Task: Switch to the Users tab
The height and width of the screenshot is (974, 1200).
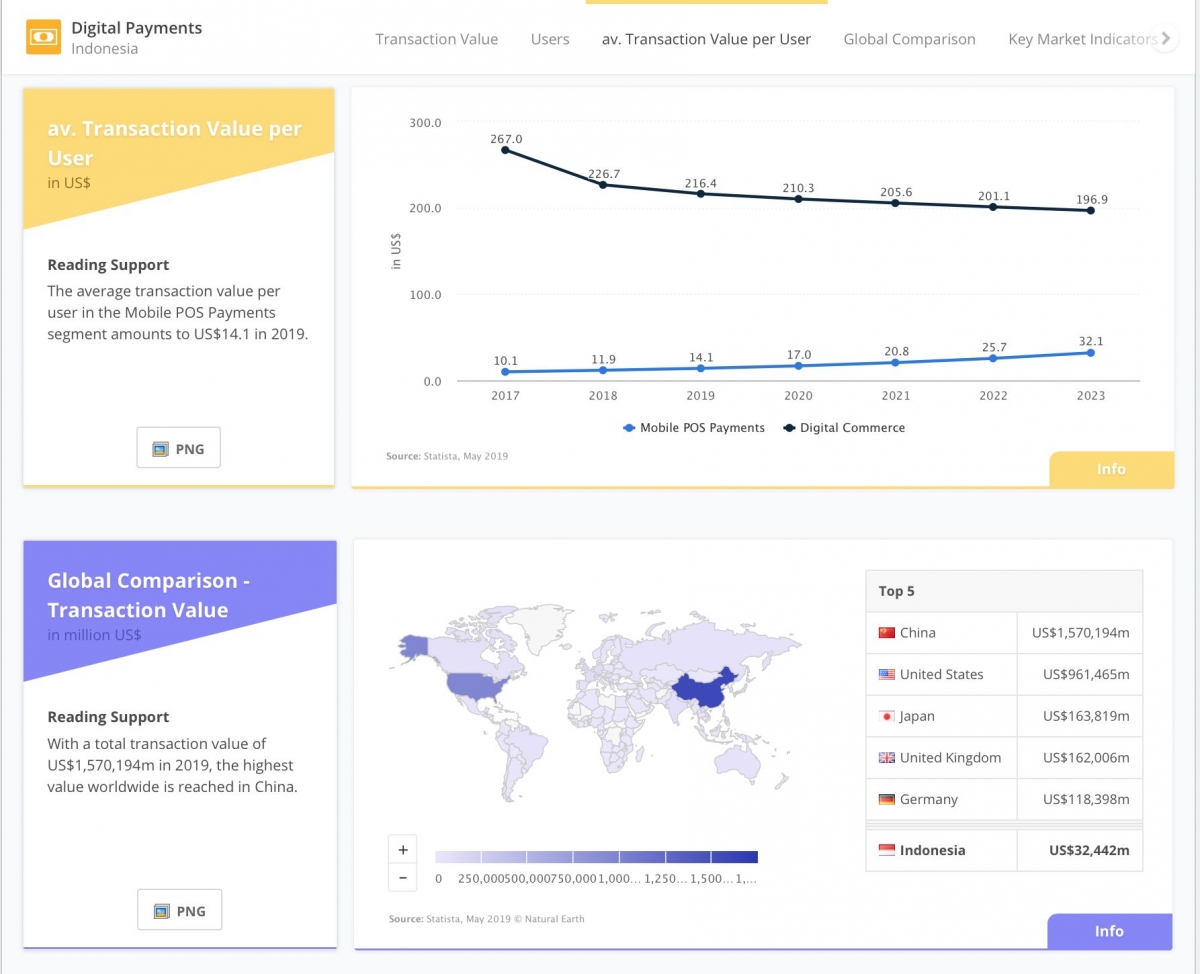Action: point(550,39)
